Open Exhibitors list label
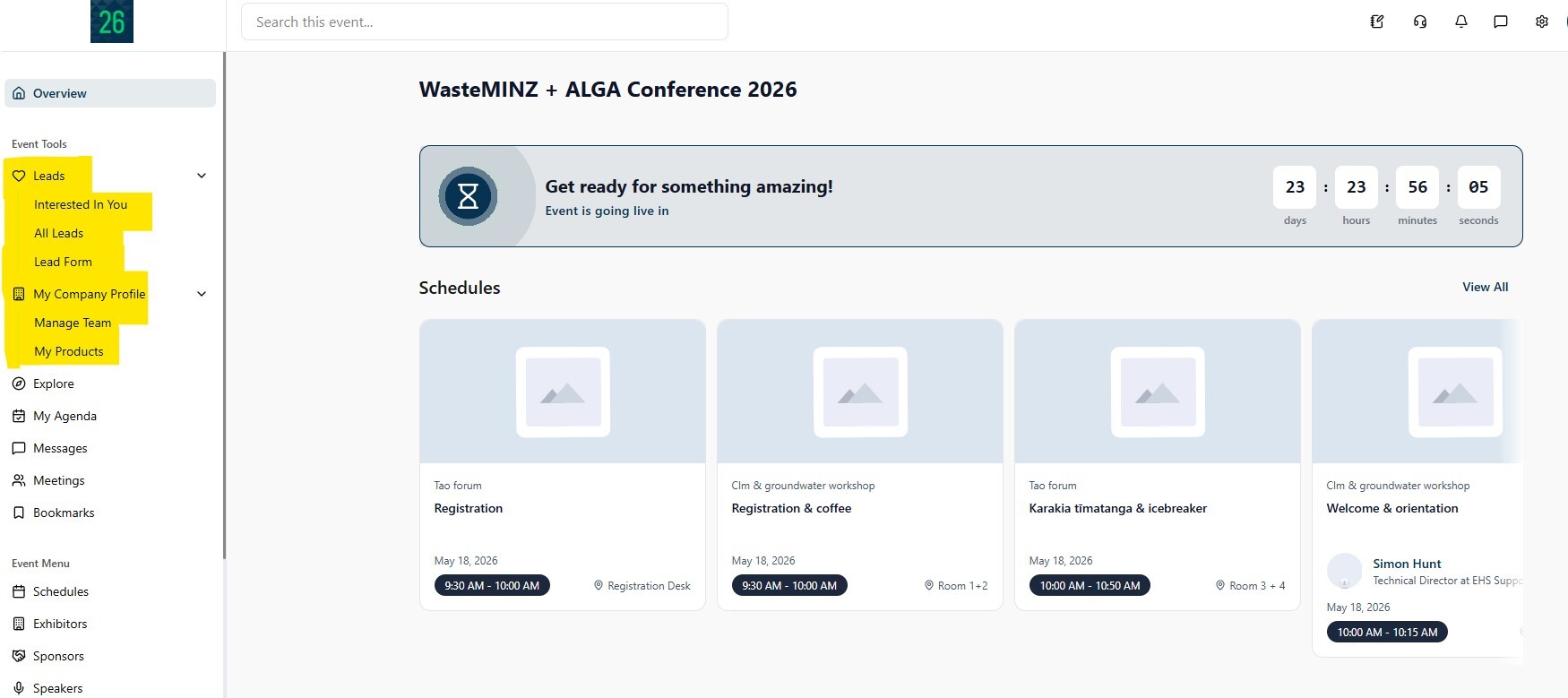This screenshot has height=698, width=1568. coord(60,624)
